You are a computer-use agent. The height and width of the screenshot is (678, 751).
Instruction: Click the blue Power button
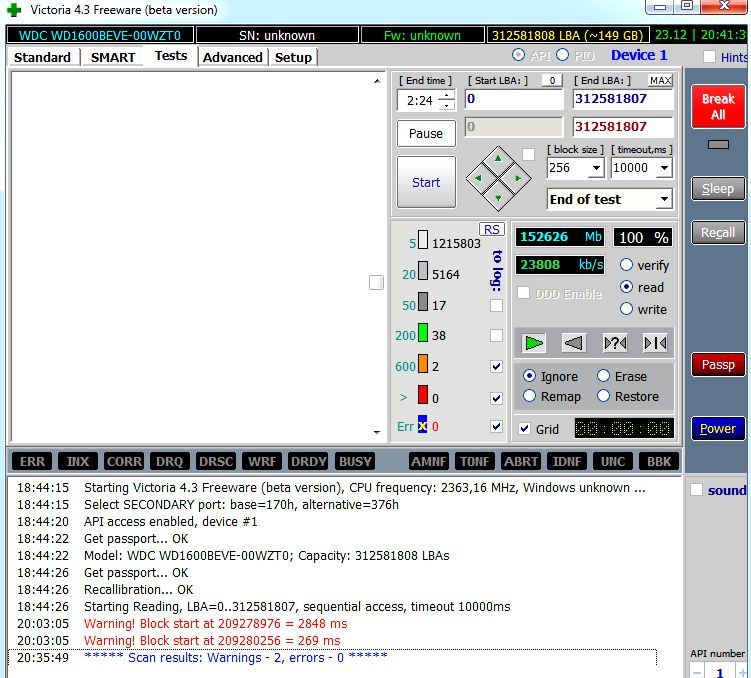click(718, 429)
